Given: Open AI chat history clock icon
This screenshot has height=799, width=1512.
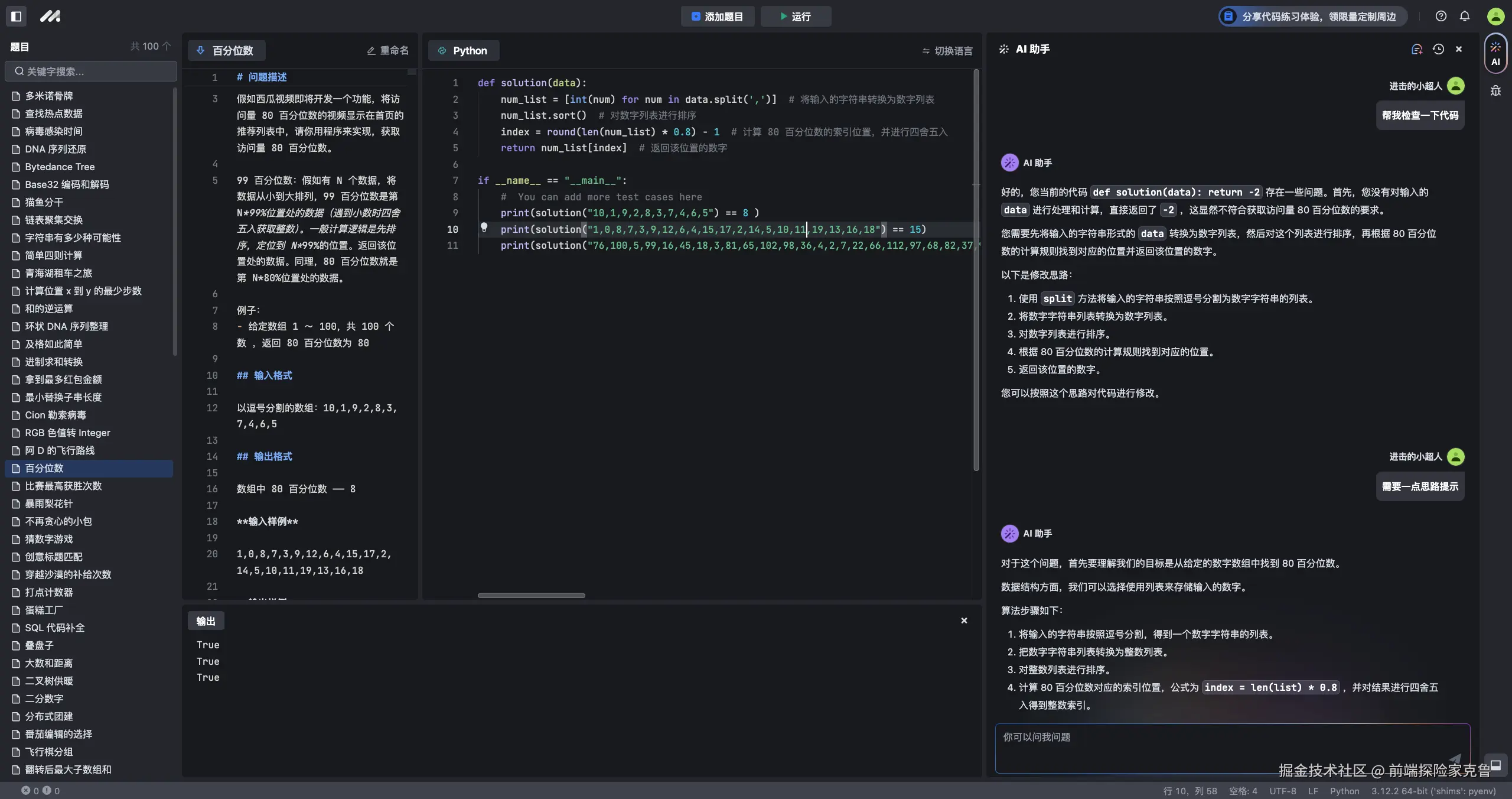Looking at the screenshot, I should pos(1438,49).
